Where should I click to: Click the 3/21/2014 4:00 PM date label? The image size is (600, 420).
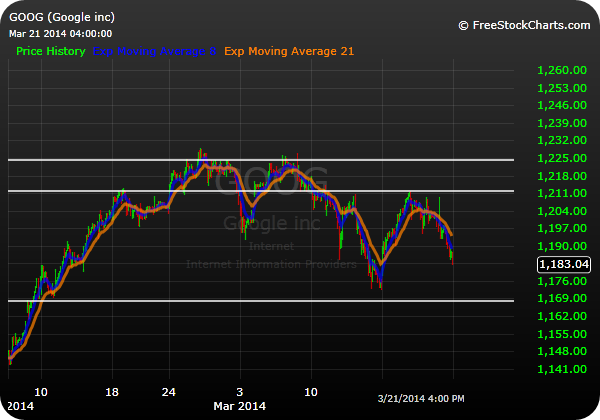[x=418, y=400]
